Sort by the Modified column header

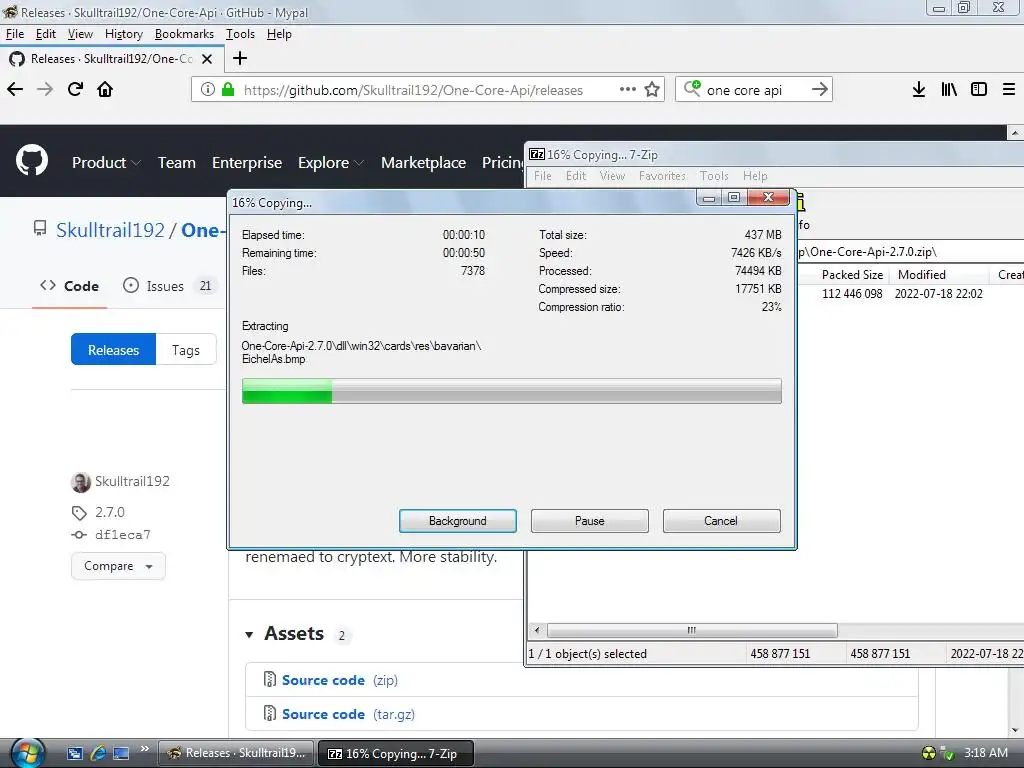click(939, 275)
